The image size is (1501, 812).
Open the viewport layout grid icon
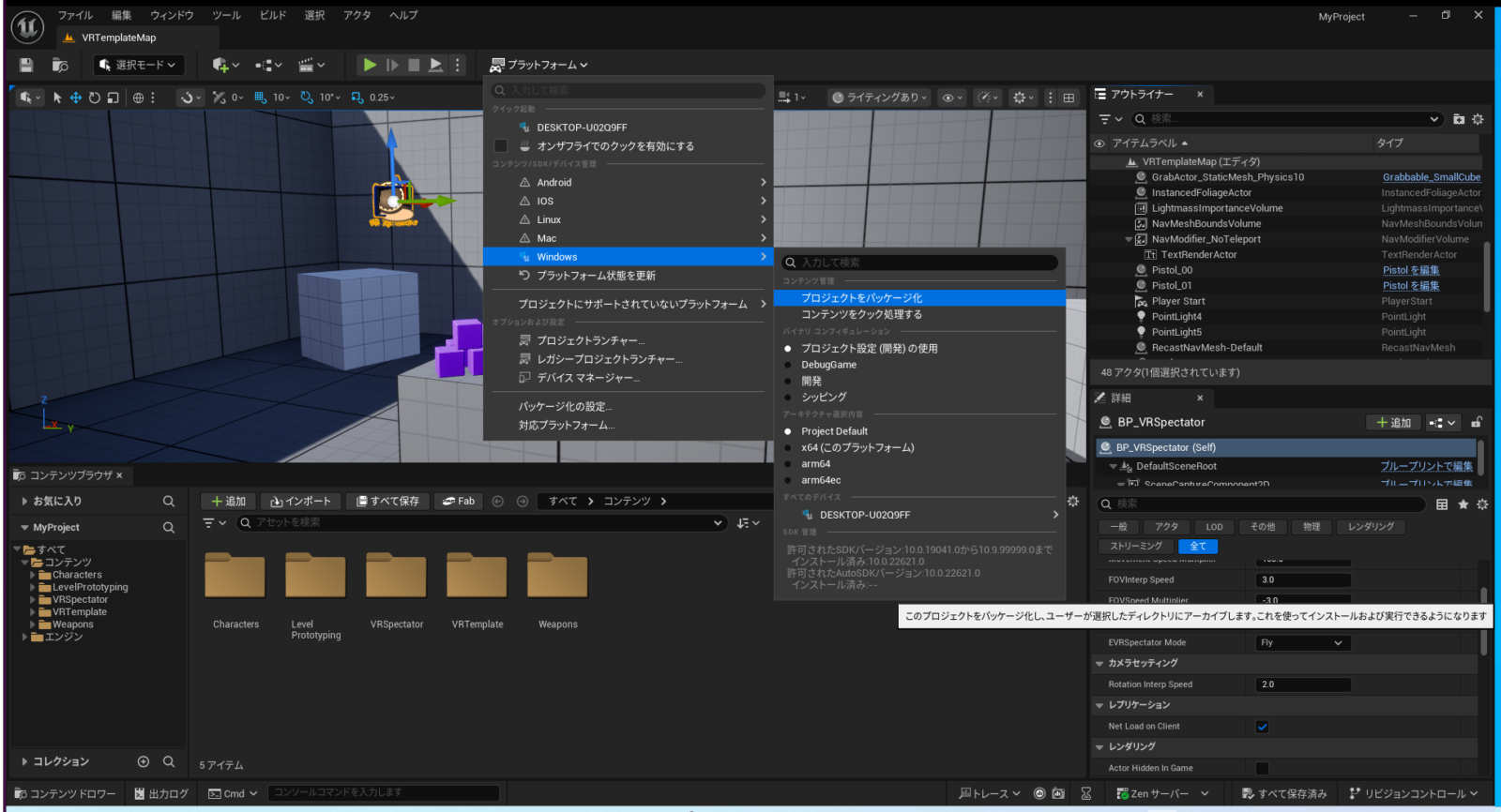[x=1069, y=98]
